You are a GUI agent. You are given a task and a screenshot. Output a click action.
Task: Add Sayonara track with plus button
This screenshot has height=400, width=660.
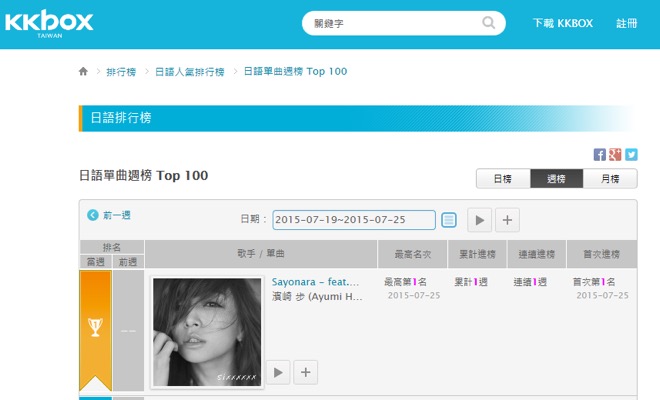tap(305, 372)
